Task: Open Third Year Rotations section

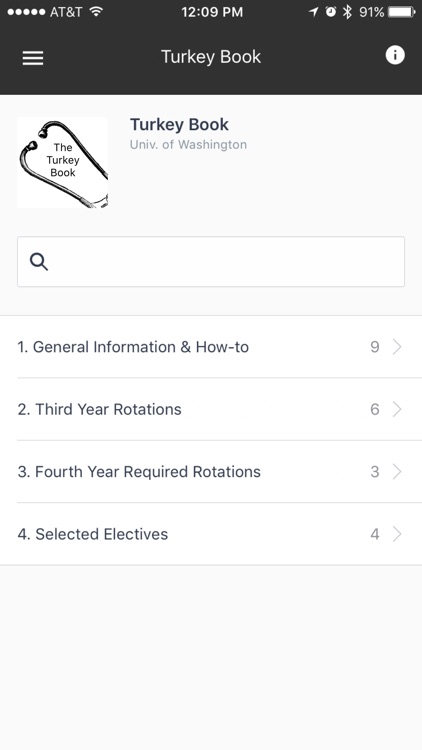Action: [x=211, y=409]
